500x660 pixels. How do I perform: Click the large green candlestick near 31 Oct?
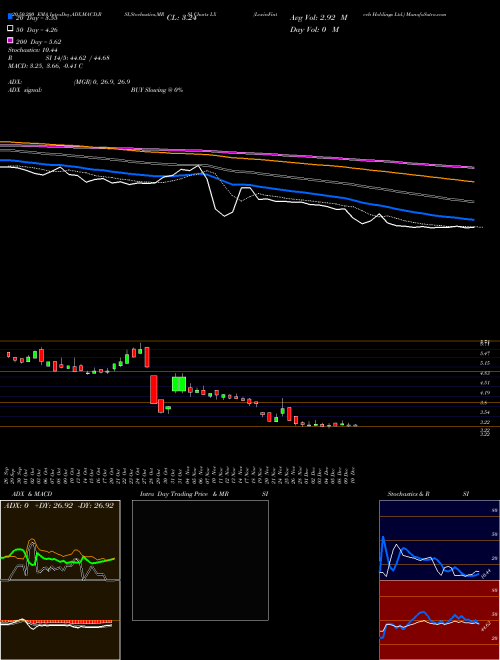click(179, 384)
